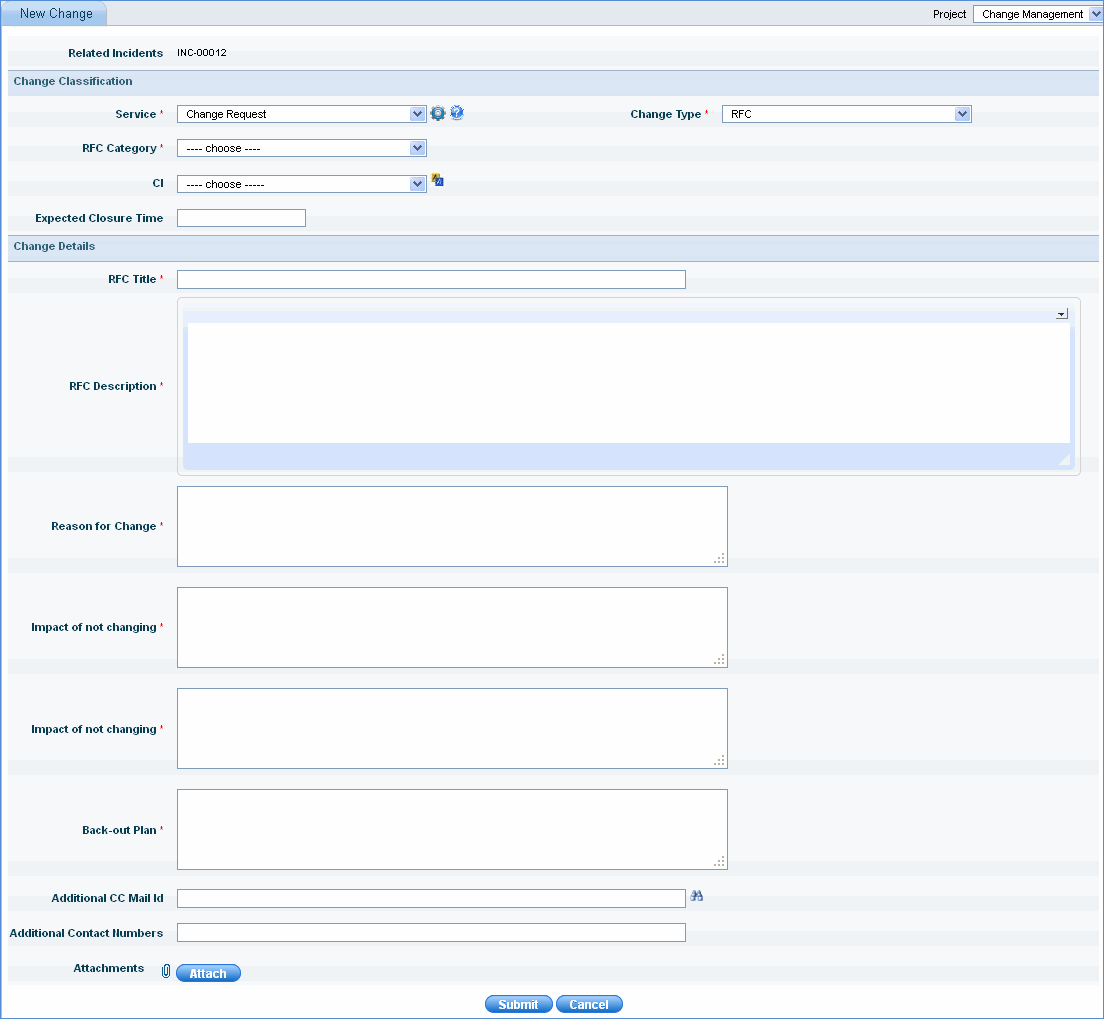The width and height of the screenshot is (1104, 1019).
Task: Focus the RFC Title input field
Action: tap(431, 279)
